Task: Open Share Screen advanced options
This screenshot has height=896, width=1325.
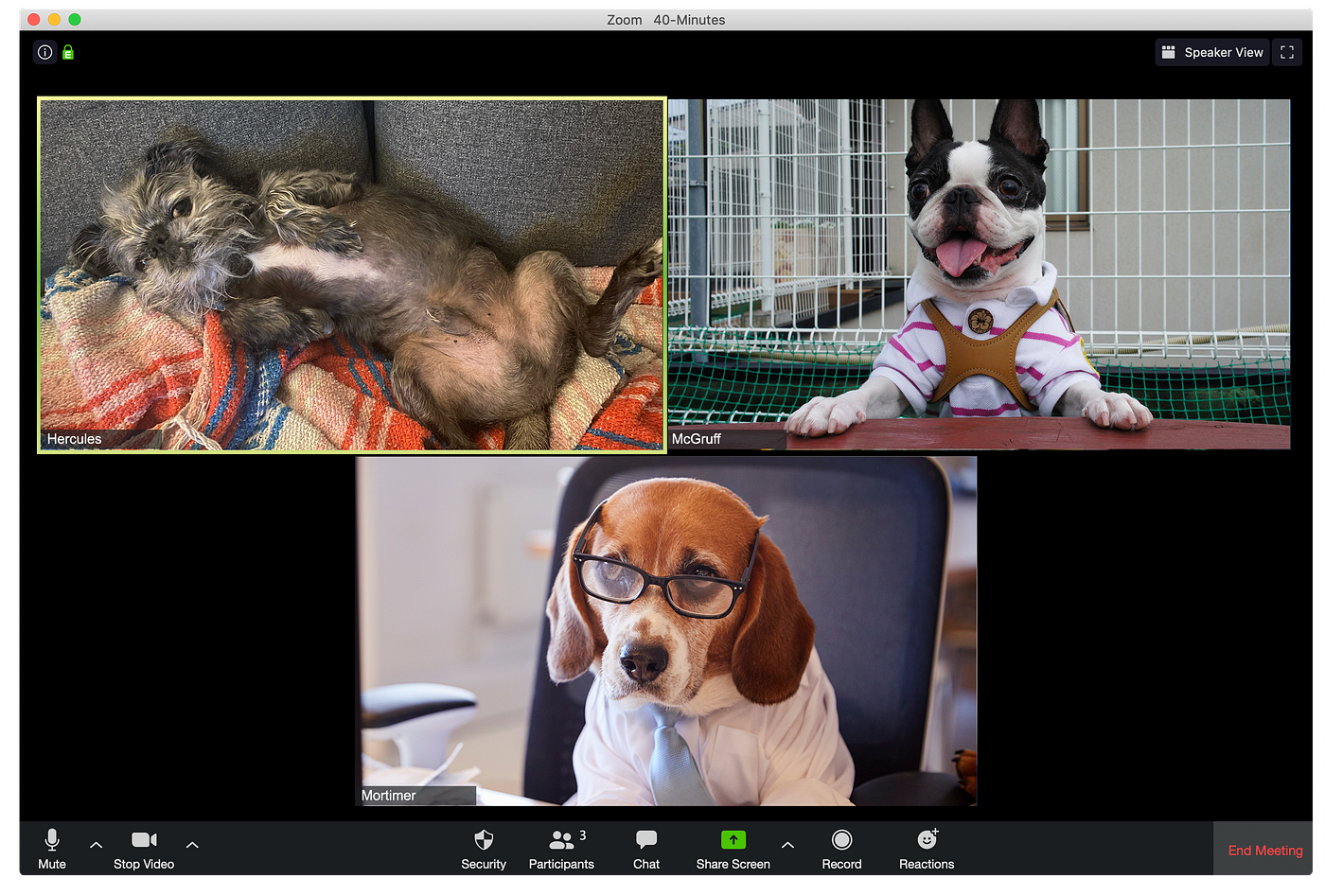Action: point(787,844)
